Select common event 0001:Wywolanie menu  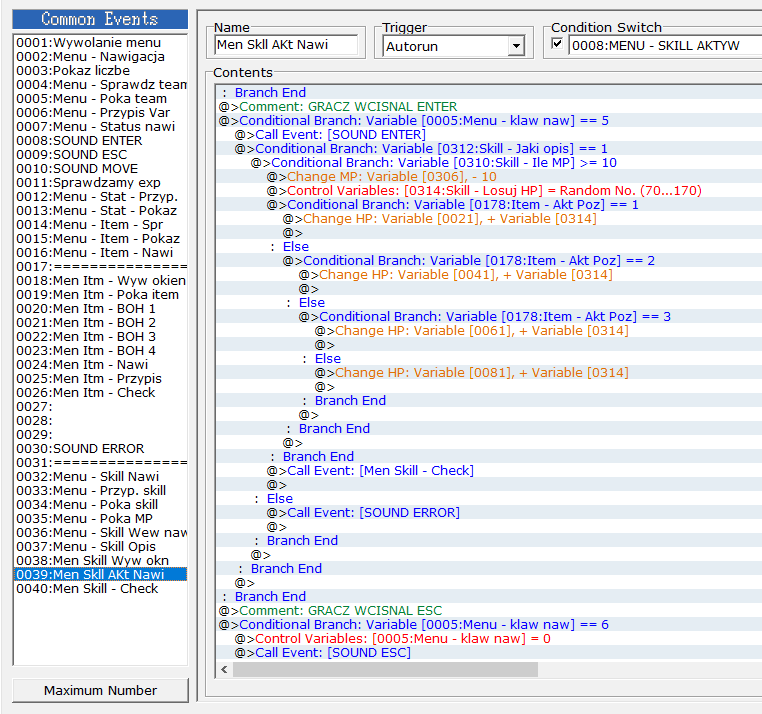(x=100, y=43)
